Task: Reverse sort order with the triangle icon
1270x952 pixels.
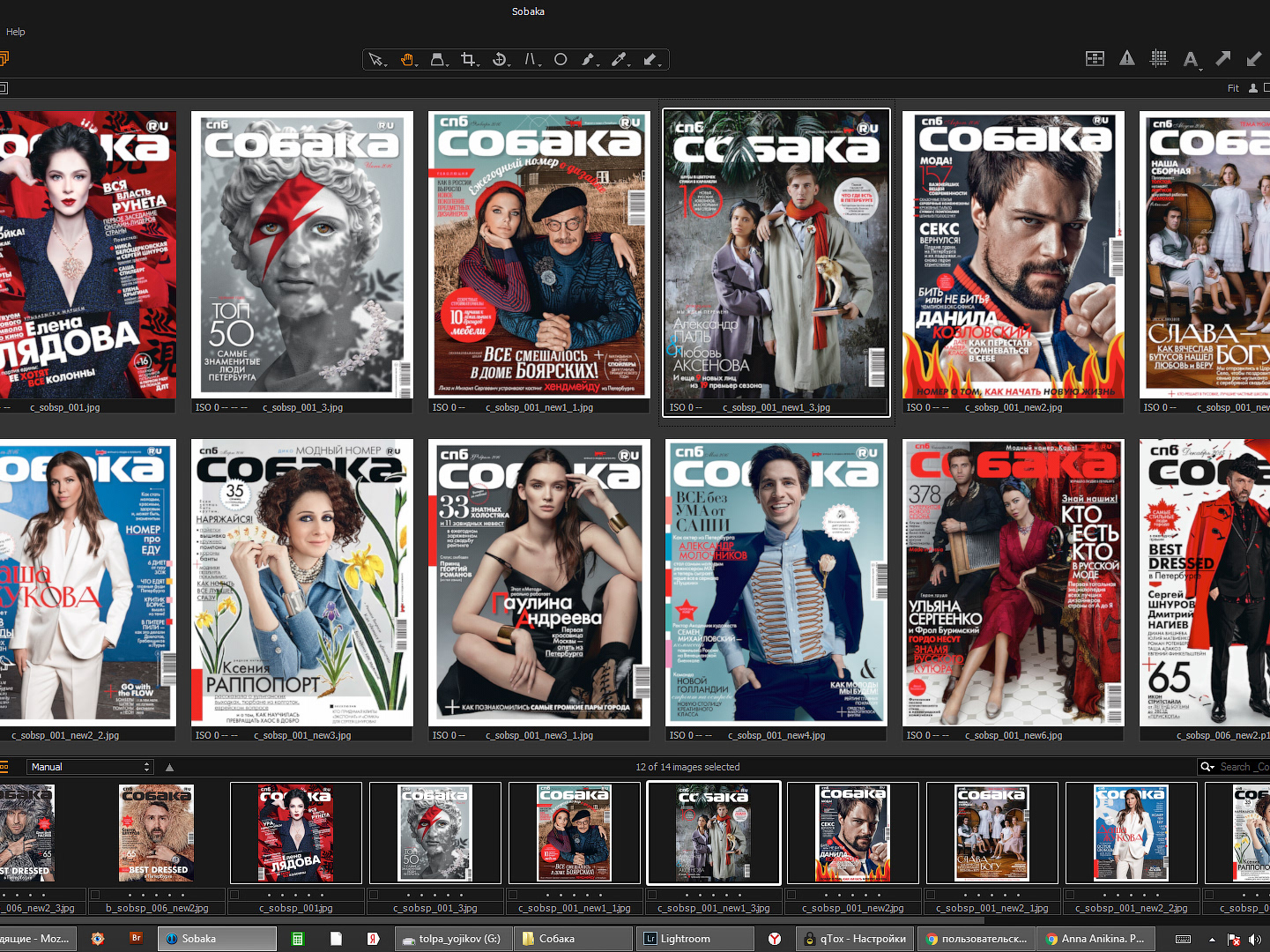Action: coord(169,767)
